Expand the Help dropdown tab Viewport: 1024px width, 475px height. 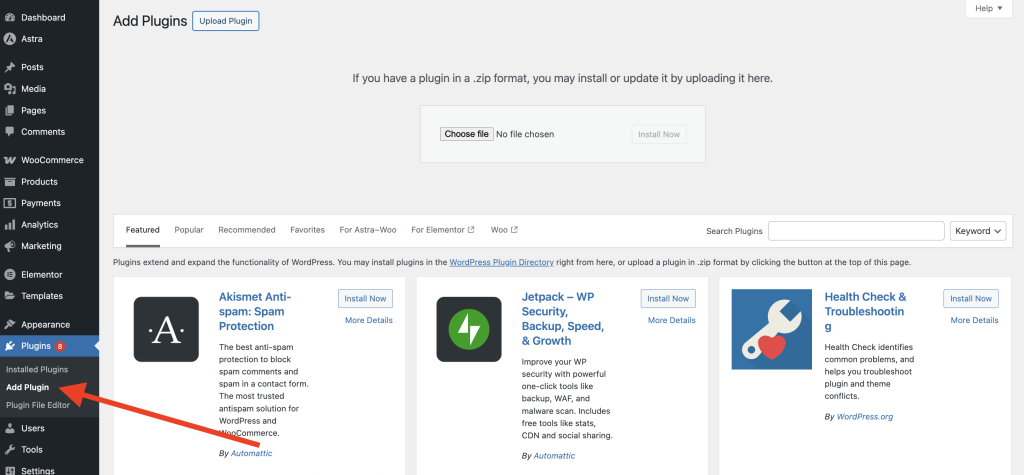(988, 8)
